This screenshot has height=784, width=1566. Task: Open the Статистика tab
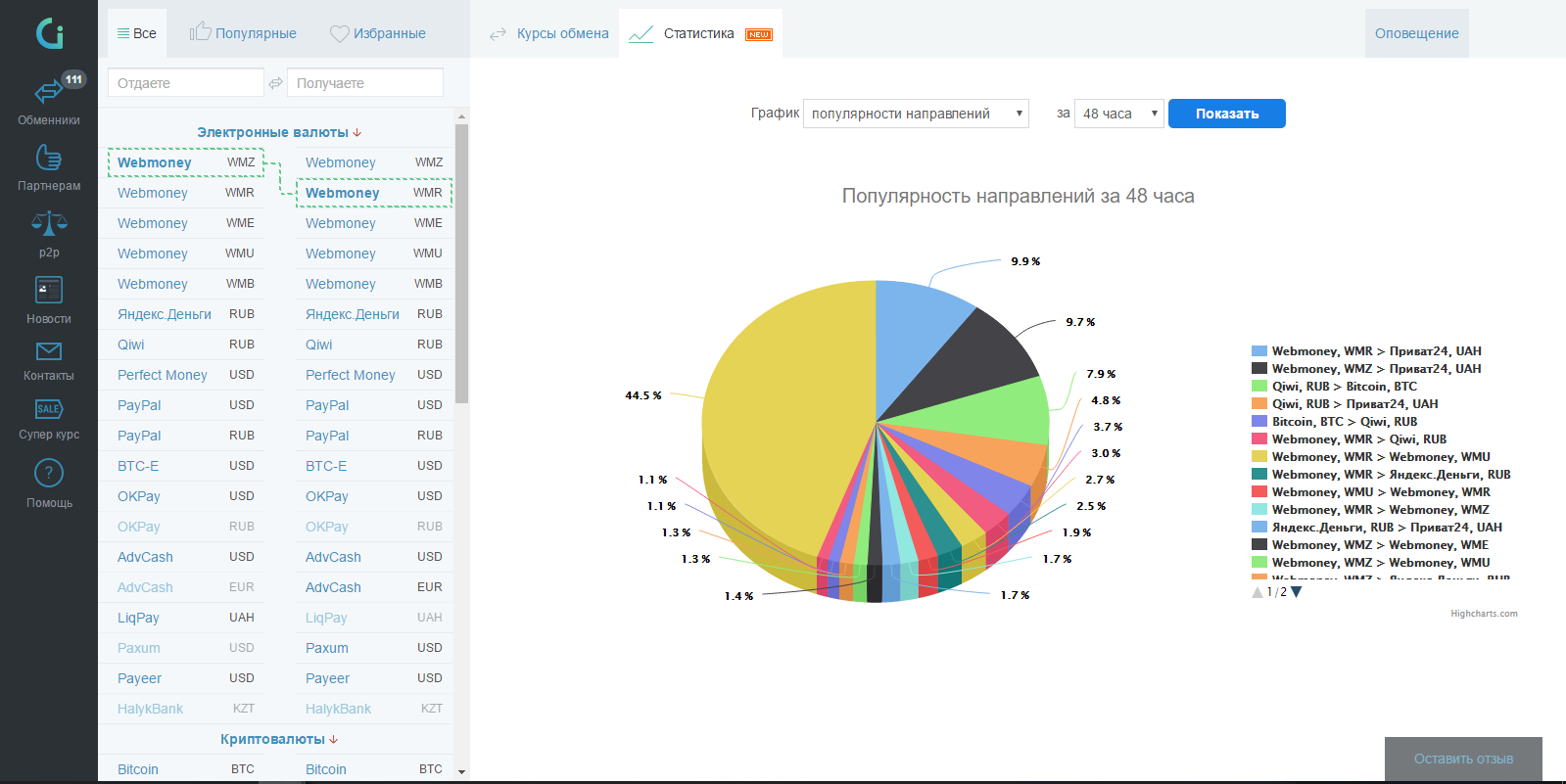(700, 33)
